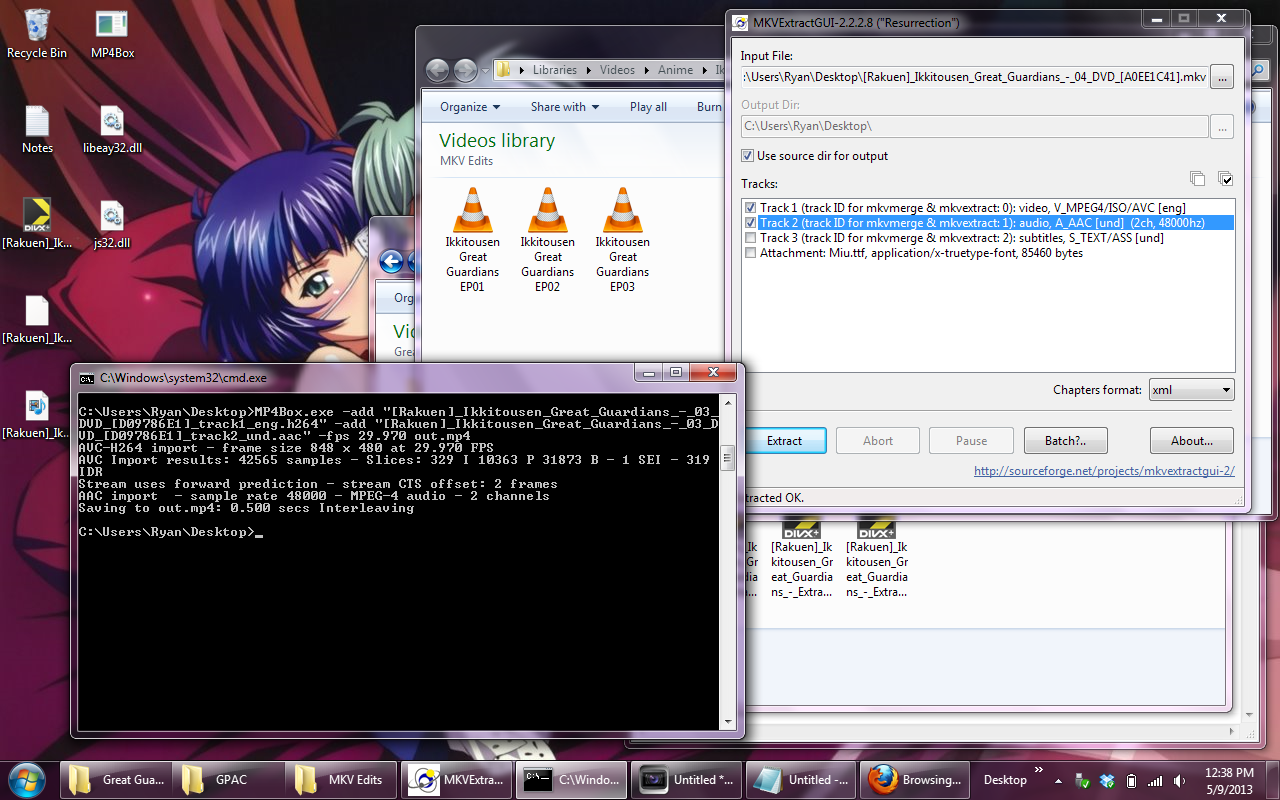The image size is (1280, 800).
Task: Click Safely Remove Hardware tray icon
Action: [x=1083, y=780]
